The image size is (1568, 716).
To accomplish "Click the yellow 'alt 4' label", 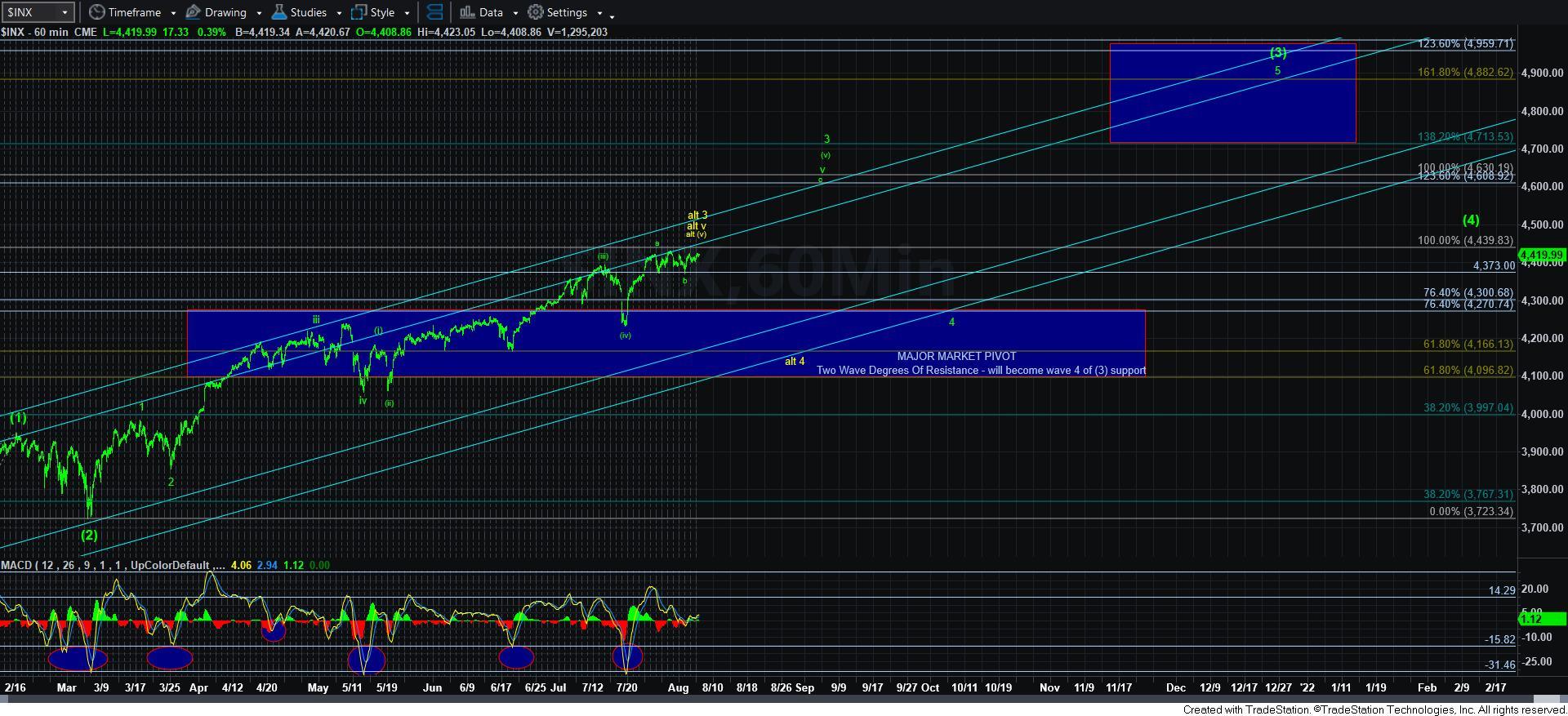I will pos(795,361).
